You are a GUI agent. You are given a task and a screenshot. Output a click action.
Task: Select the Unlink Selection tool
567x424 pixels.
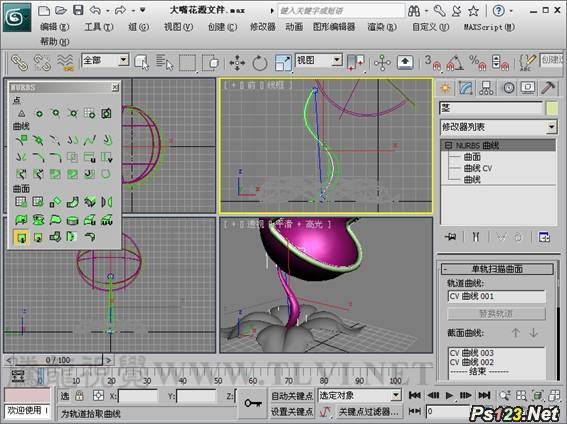pos(42,63)
